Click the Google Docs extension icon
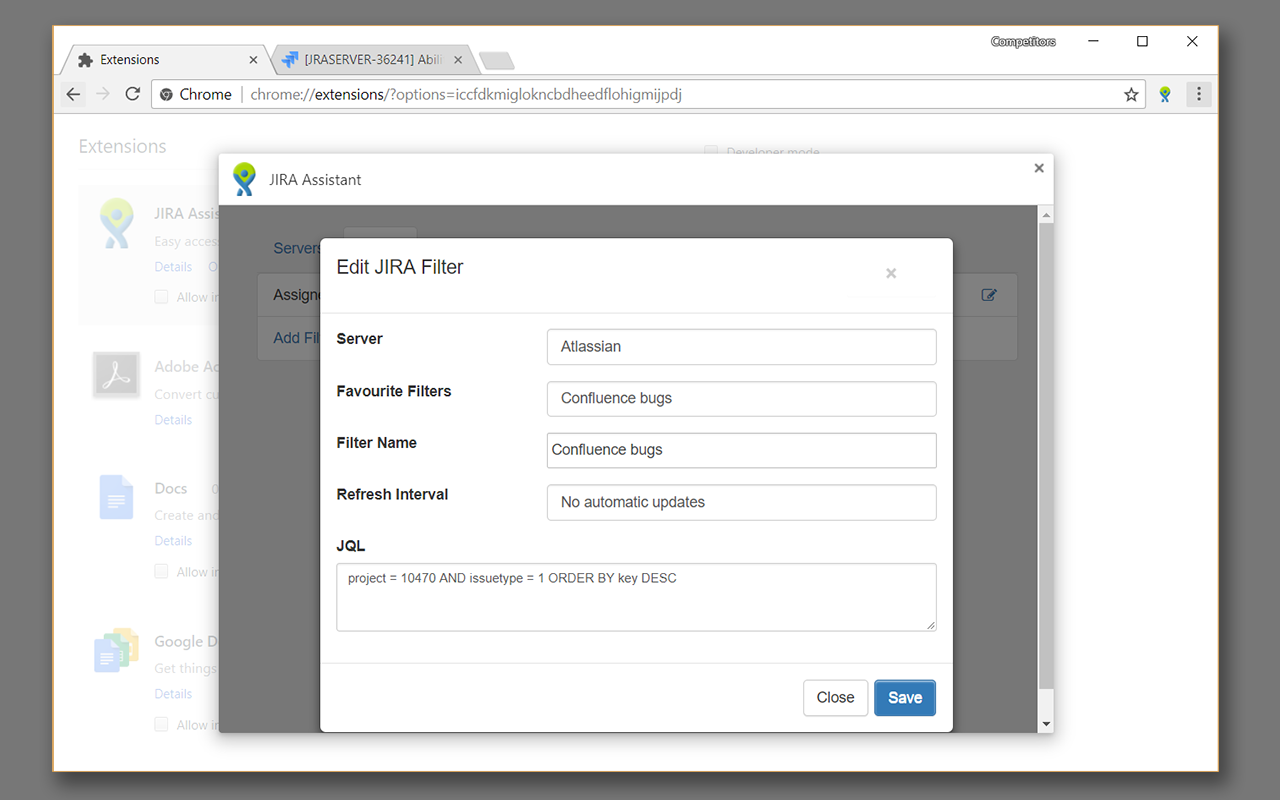 click(116, 650)
